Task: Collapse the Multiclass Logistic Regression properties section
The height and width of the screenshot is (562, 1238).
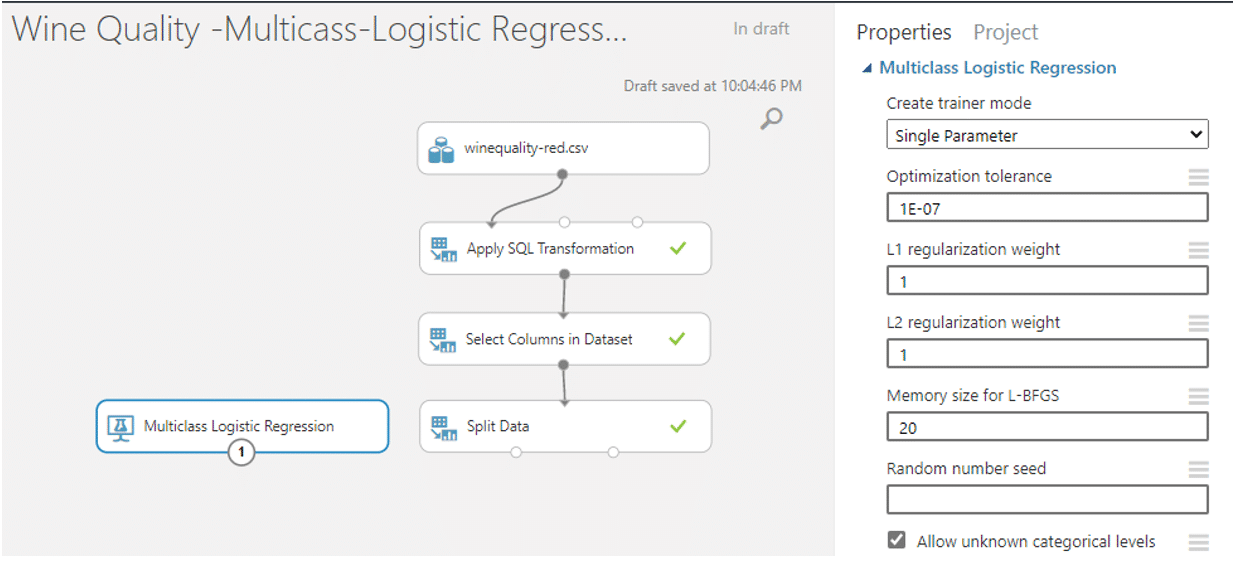Action: coord(866,69)
